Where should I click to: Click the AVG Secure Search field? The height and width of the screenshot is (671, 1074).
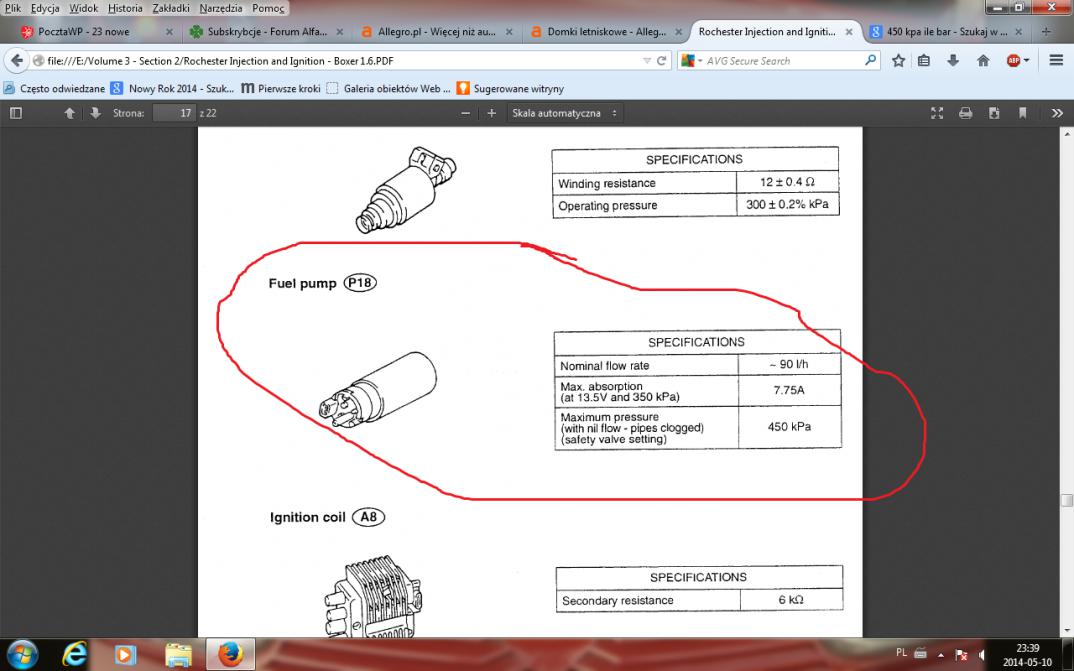781,61
